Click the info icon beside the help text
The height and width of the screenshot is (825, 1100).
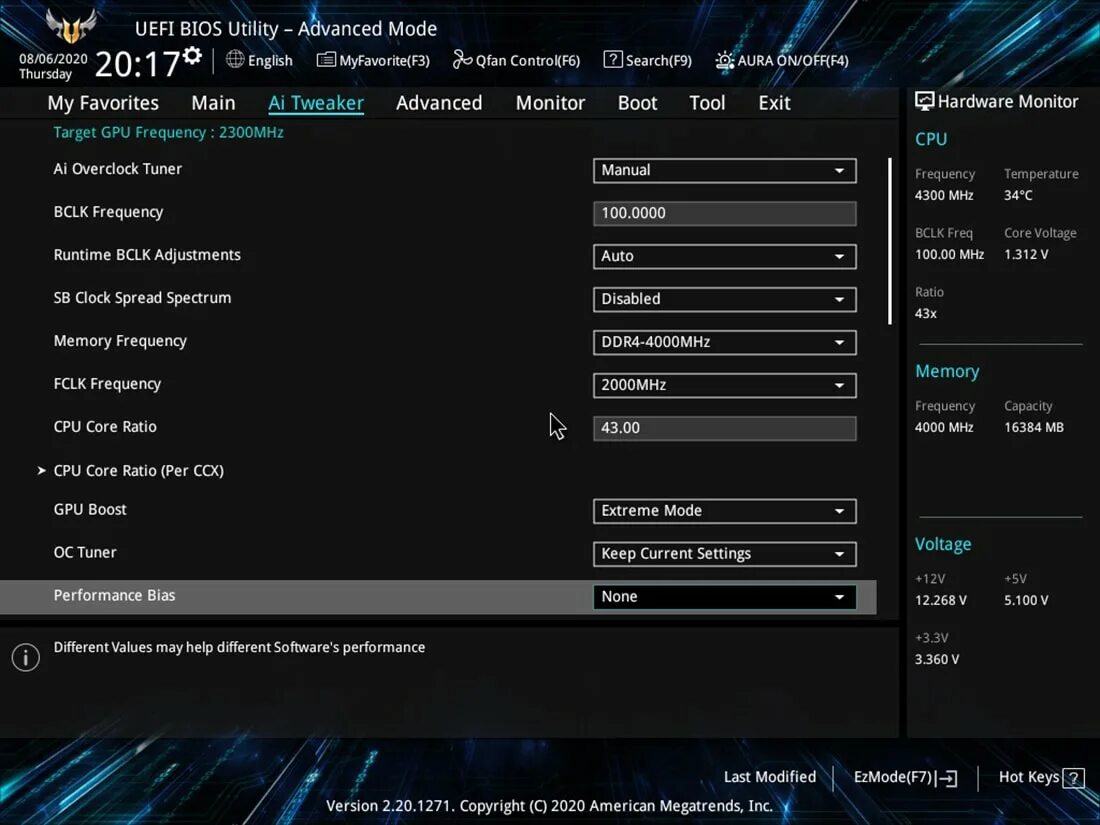(x=26, y=657)
